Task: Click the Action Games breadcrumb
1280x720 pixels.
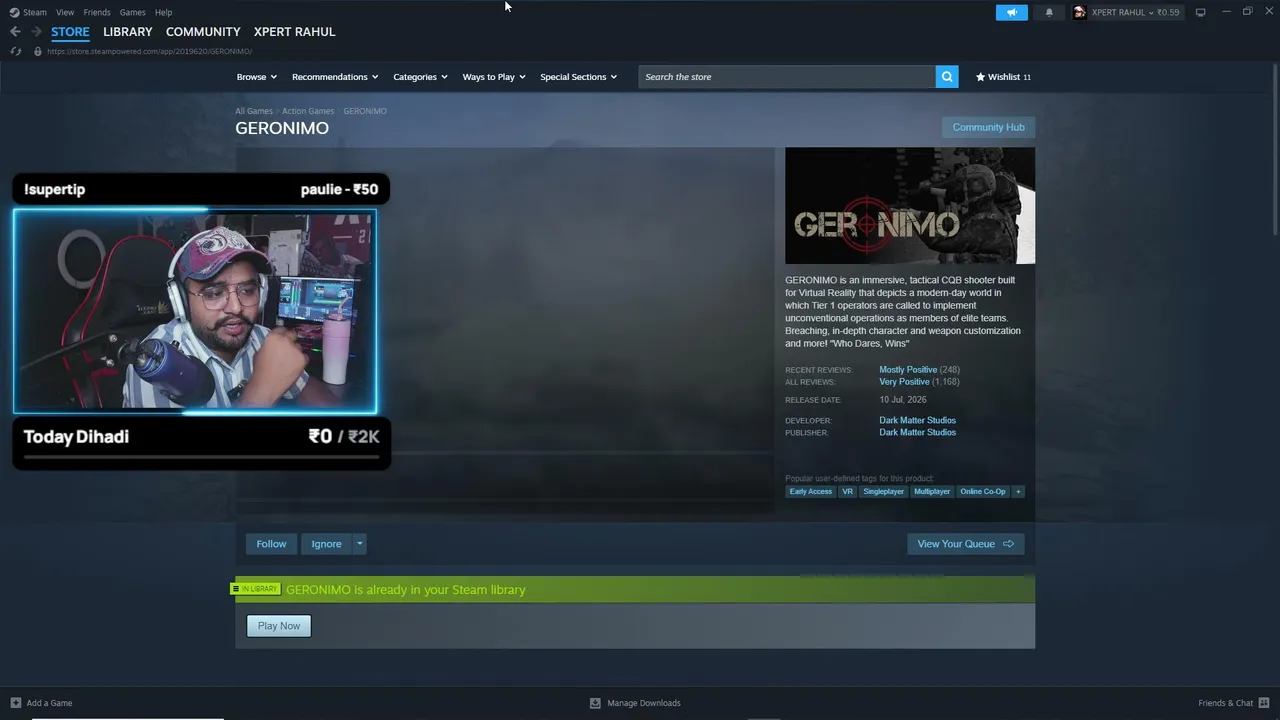Action: [x=308, y=111]
